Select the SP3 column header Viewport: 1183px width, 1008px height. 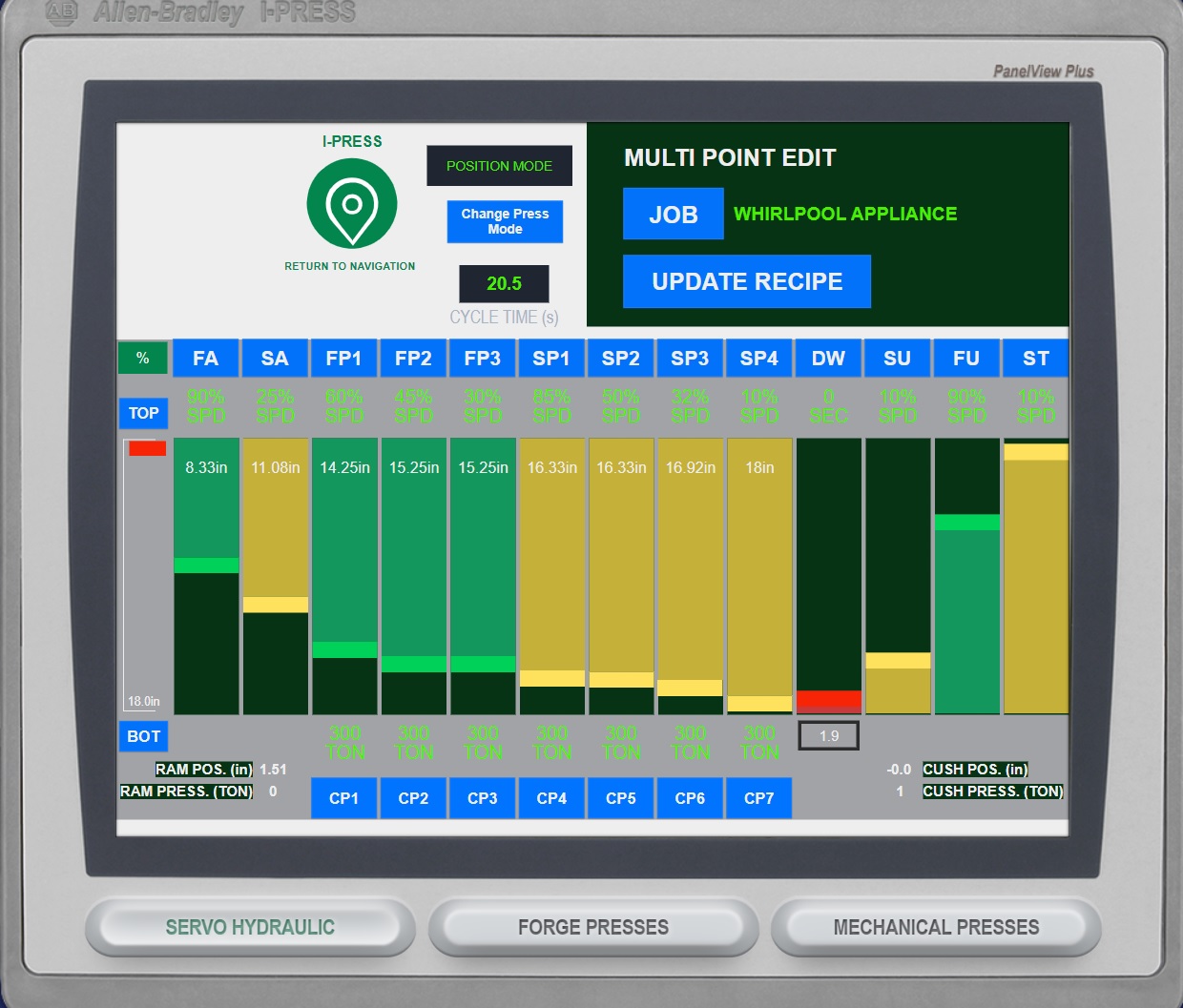(x=690, y=359)
